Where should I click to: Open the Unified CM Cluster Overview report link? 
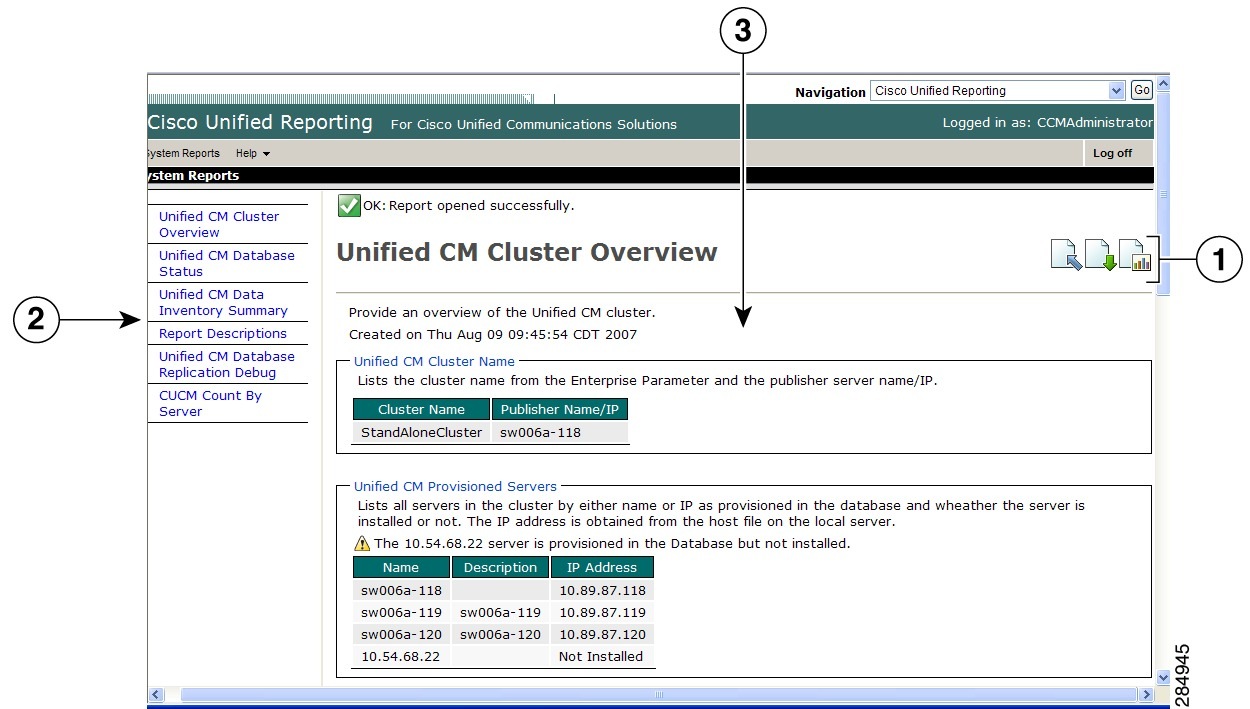tap(219, 224)
